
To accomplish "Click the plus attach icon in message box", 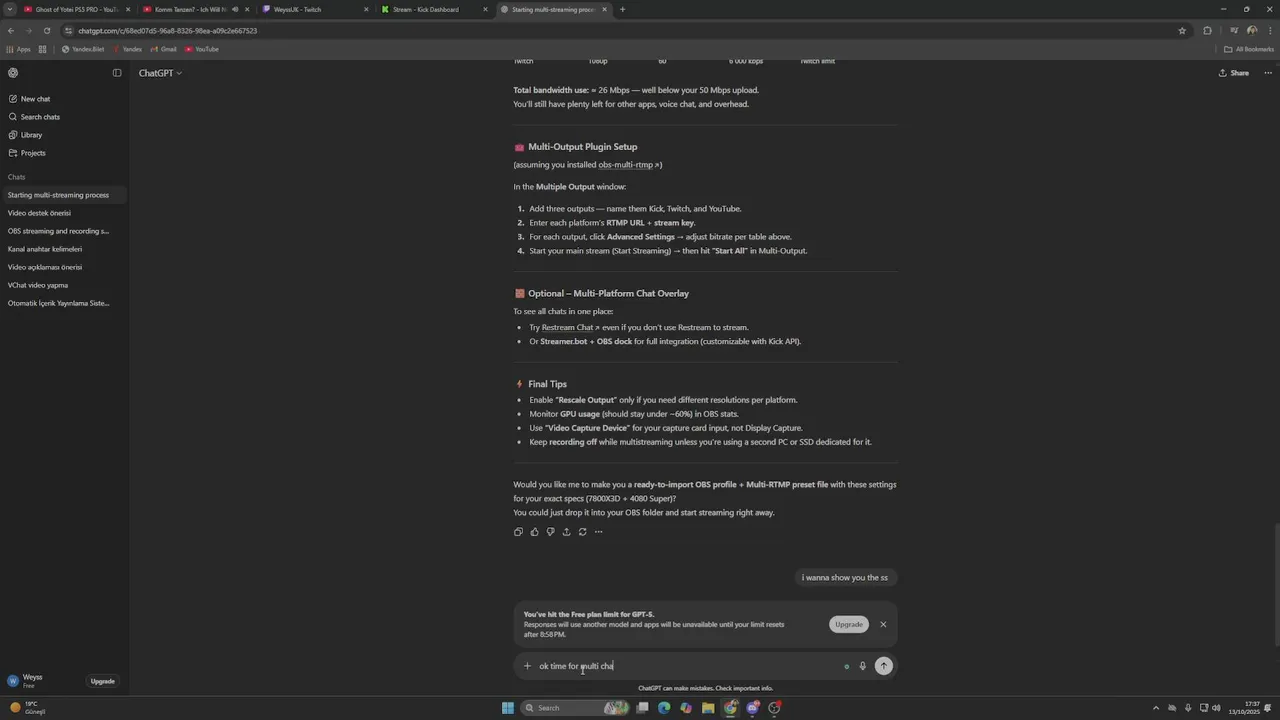I will coord(527,666).
